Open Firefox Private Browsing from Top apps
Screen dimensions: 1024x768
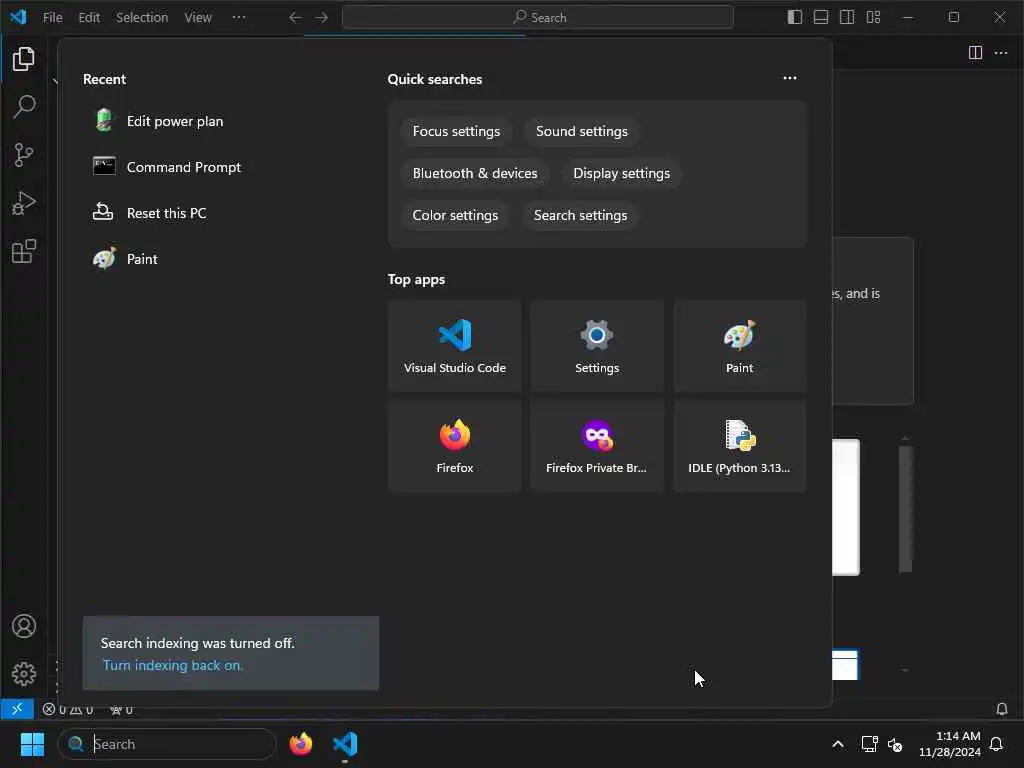597,446
